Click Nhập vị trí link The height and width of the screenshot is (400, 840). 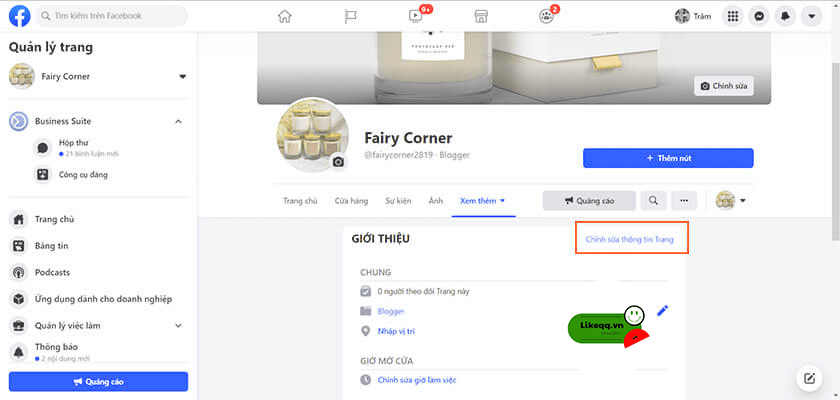[396, 331]
